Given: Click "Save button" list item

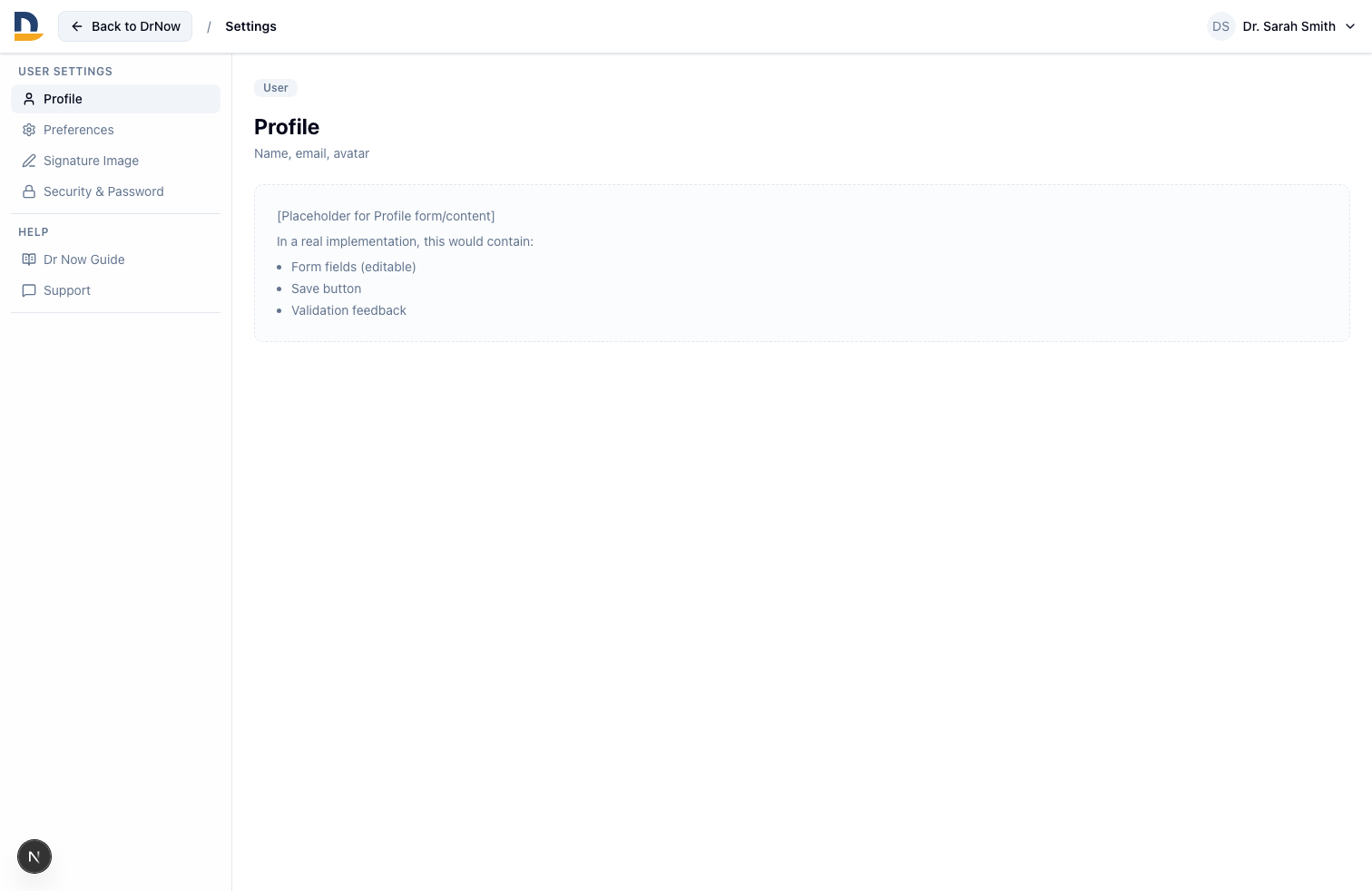Looking at the screenshot, I should (x=327, y=289).
